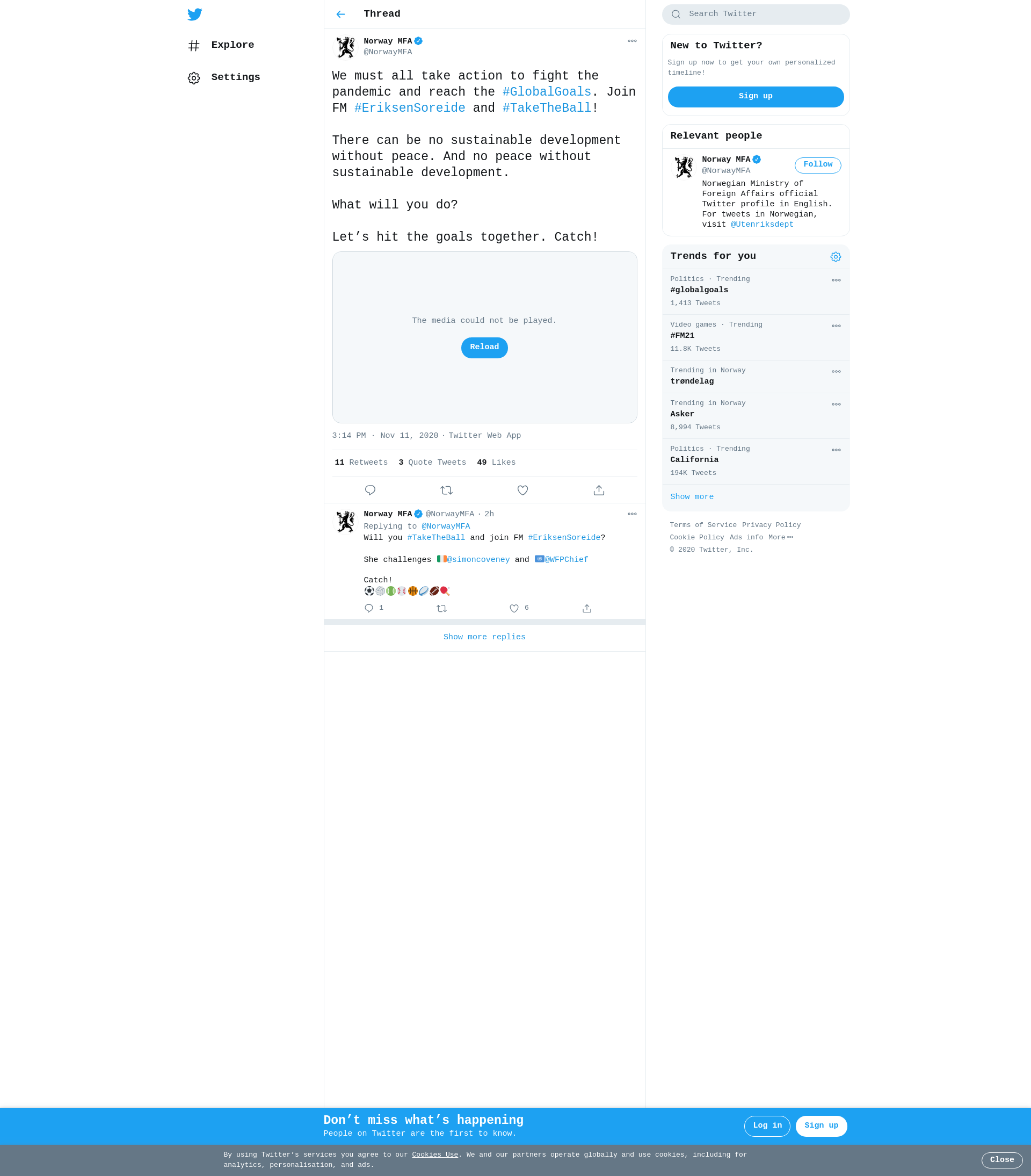
Task: Share the main tweet via share icon
Action: [x=599, y=490]
